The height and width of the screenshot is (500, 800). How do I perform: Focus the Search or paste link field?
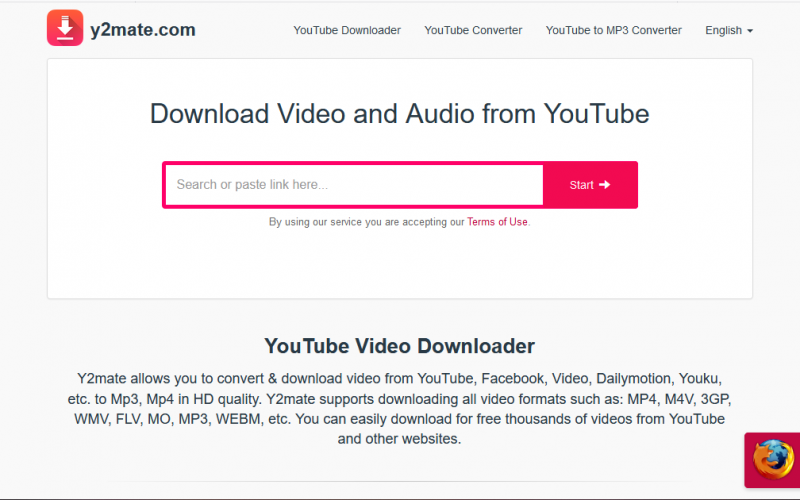tap(355, 185)
